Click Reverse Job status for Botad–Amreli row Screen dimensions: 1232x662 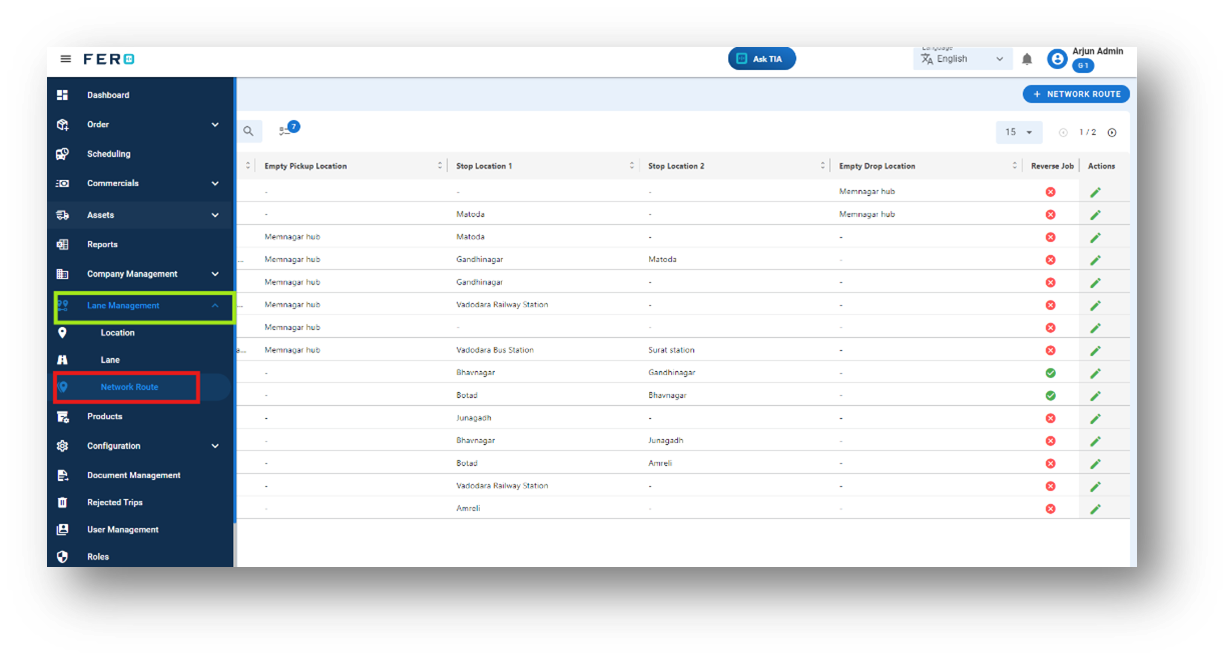coord(1050,464)
